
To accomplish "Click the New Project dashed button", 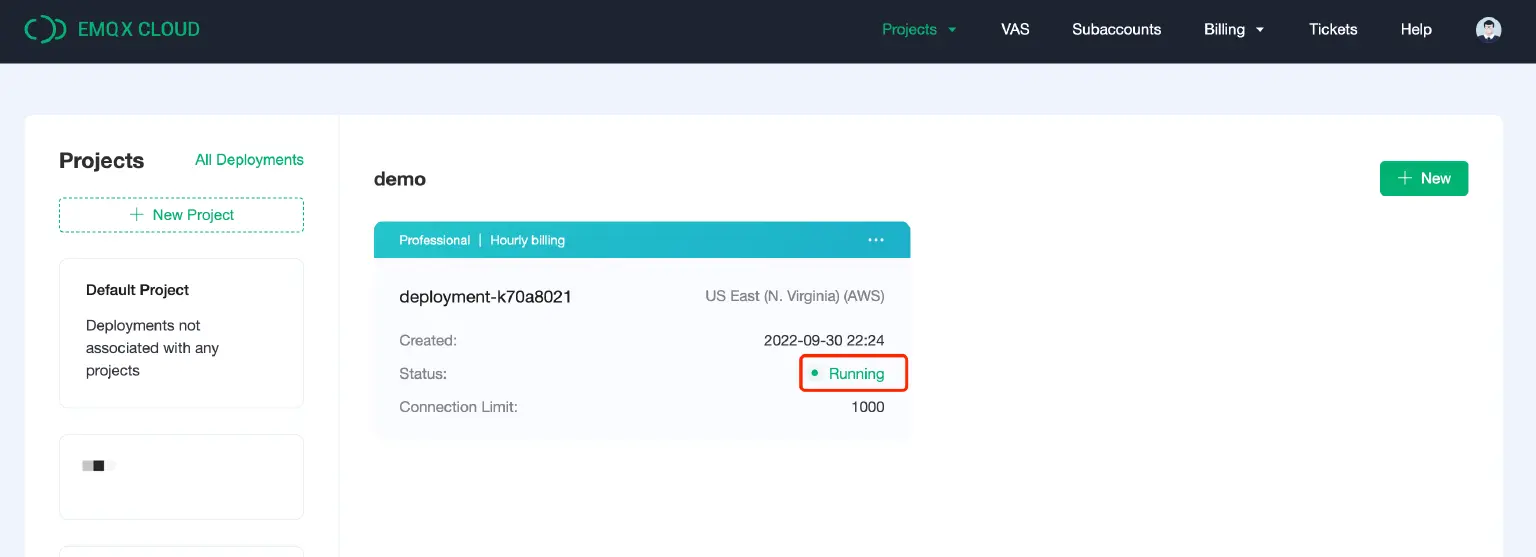I will [181, 215].
